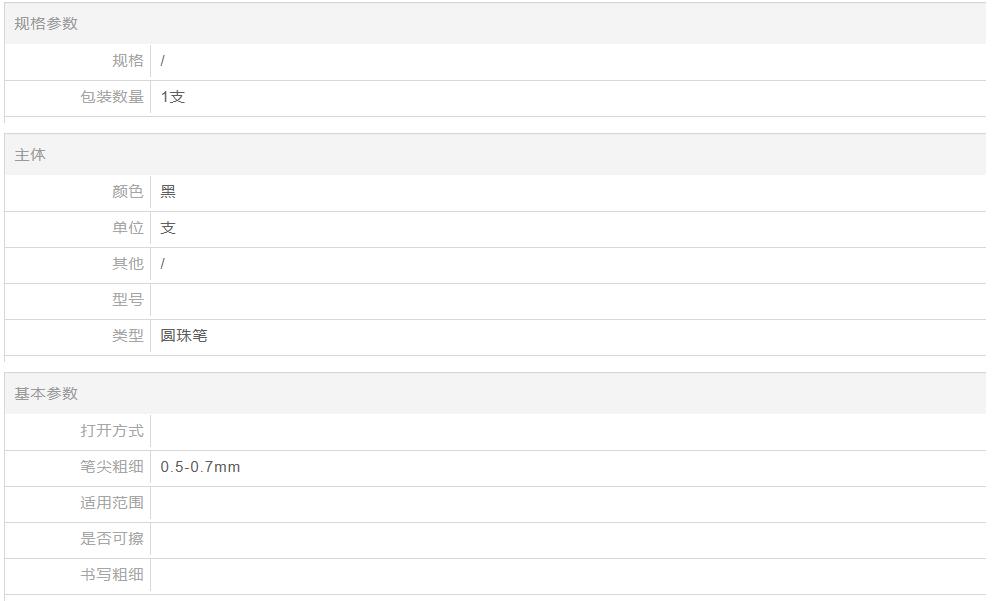Screen dimensions: 994x601
Task: Click the 主体 section header
Action: pyautogui.click(x=30, y=155)
